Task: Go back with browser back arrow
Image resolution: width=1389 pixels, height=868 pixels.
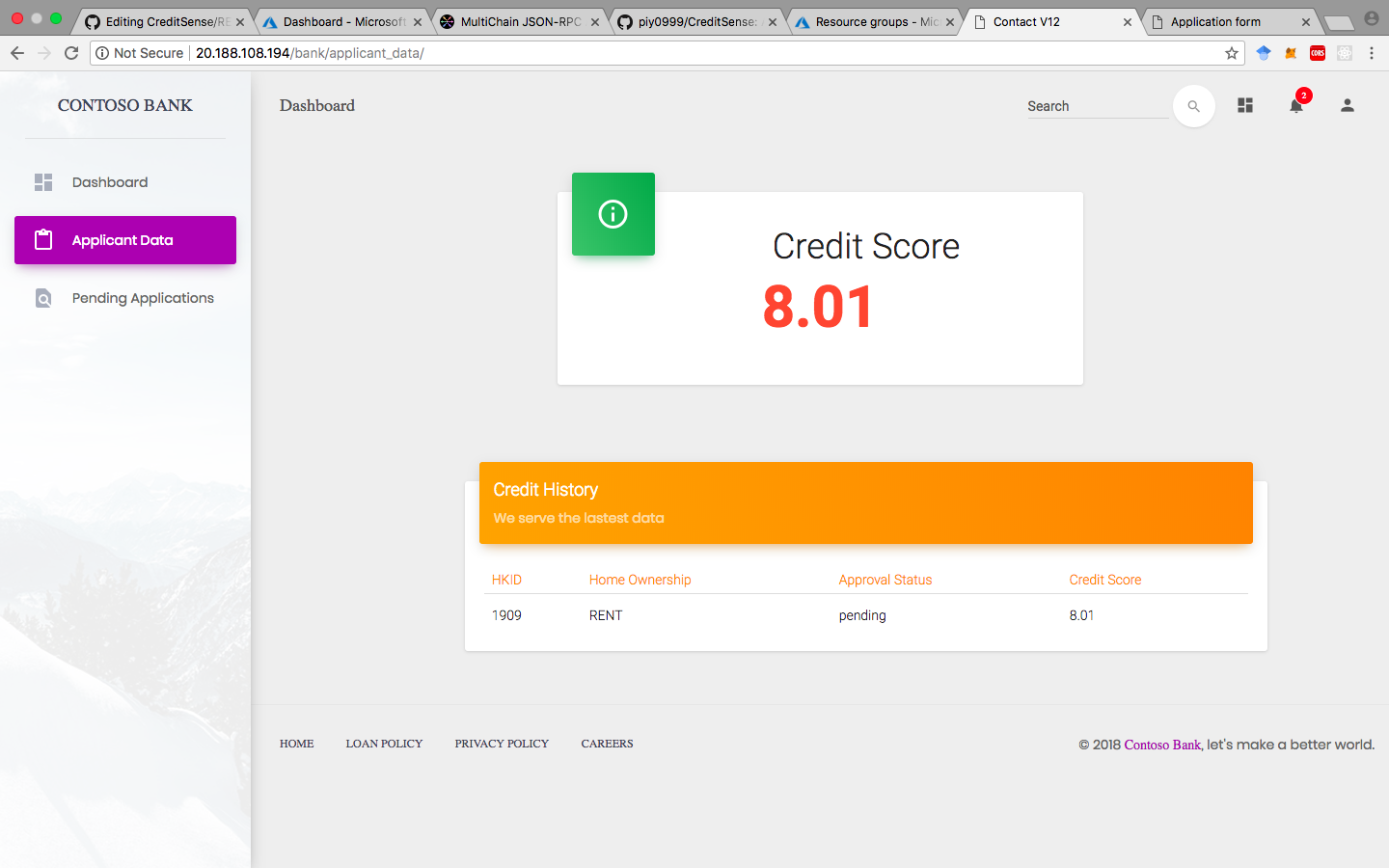Action: pos(16,53)
